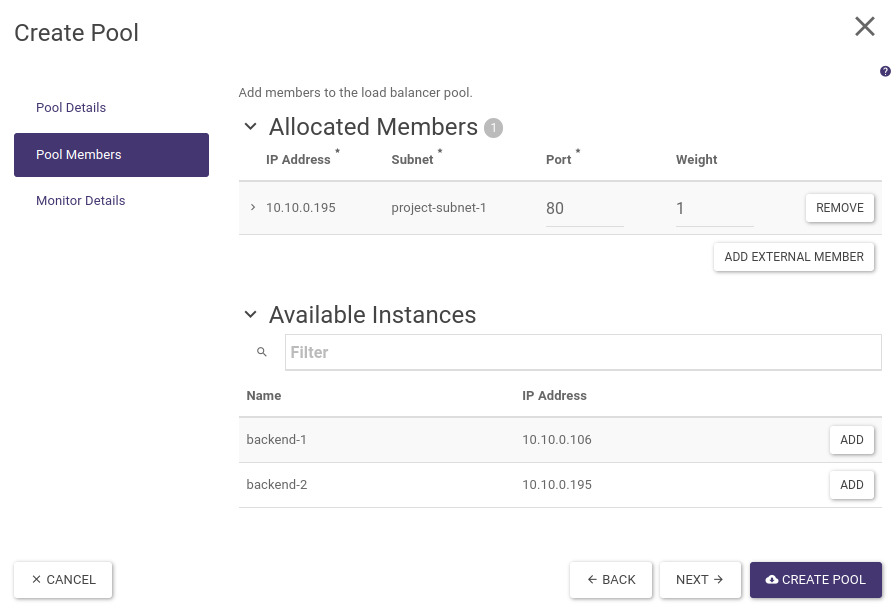Go back to the previous step
Image resolution: width=891 pixels, height=608 pixels.
(x=611, y=580)
